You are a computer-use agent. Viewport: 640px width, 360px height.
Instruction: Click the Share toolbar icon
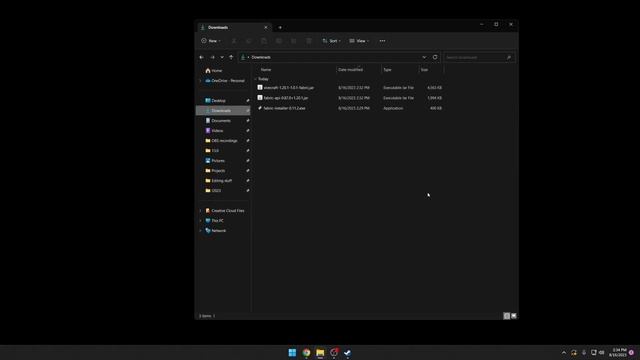point(293,41)
